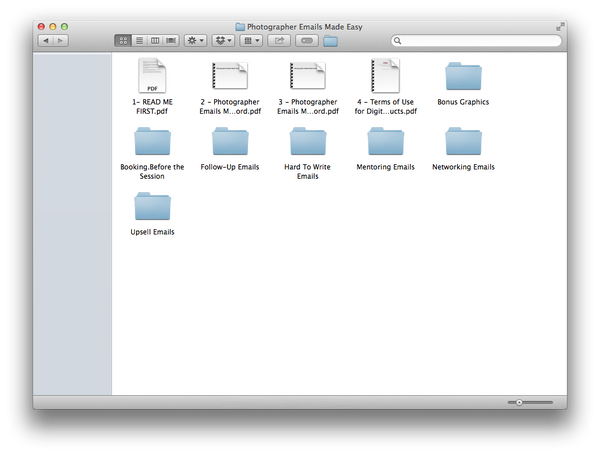Image resolution: width=600 pixels, height=455 pixels.
Task: Switch to list view
Action: [x=140, y=41]
